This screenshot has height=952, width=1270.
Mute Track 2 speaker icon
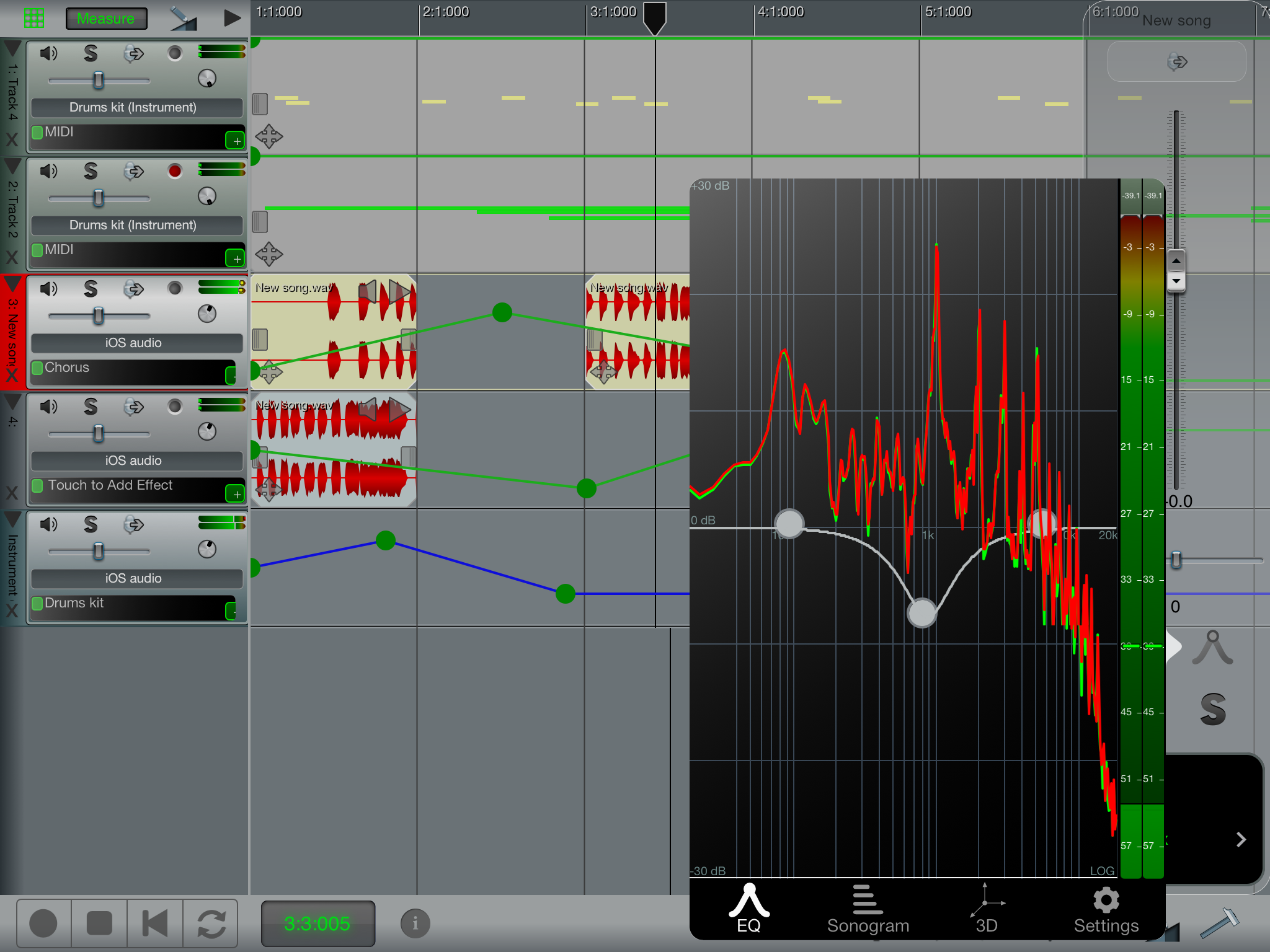[48, 171]
